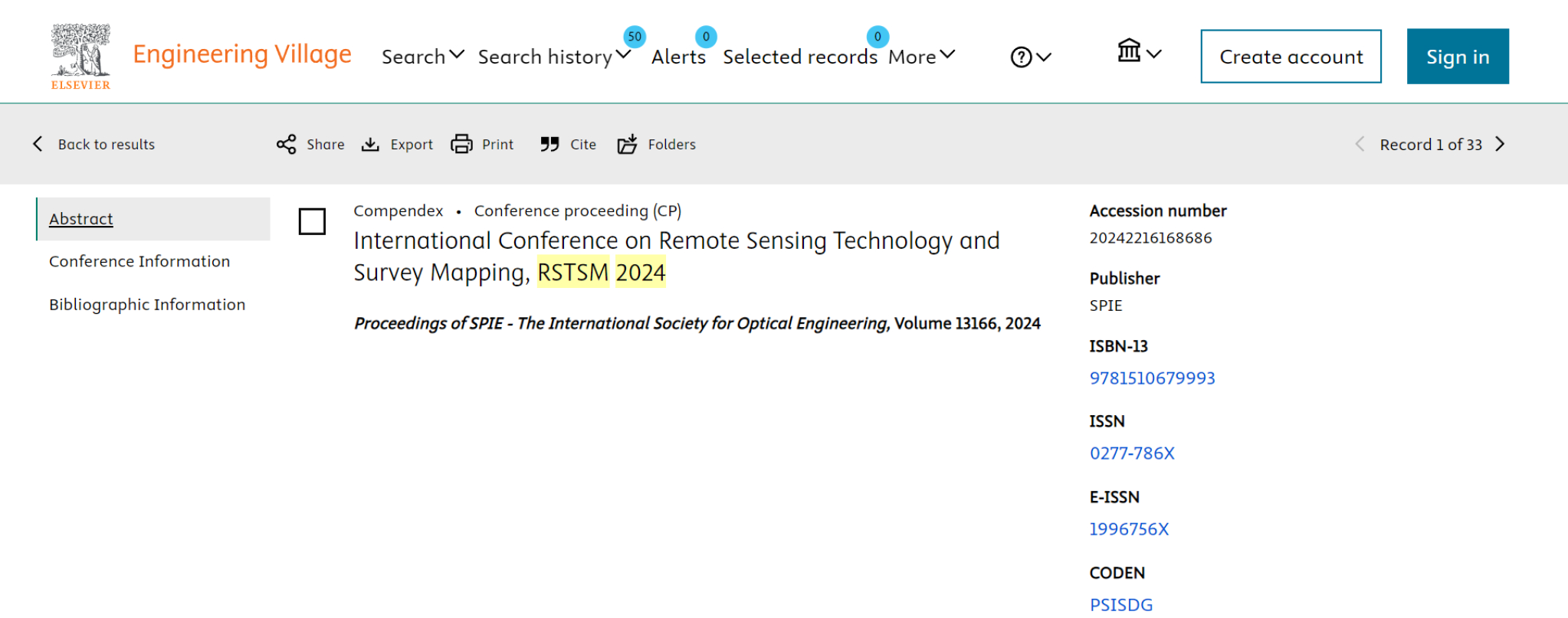The image size is (1568, 618).
Task: Expand the More dropdown menu
Action: (x=921, y=57)
